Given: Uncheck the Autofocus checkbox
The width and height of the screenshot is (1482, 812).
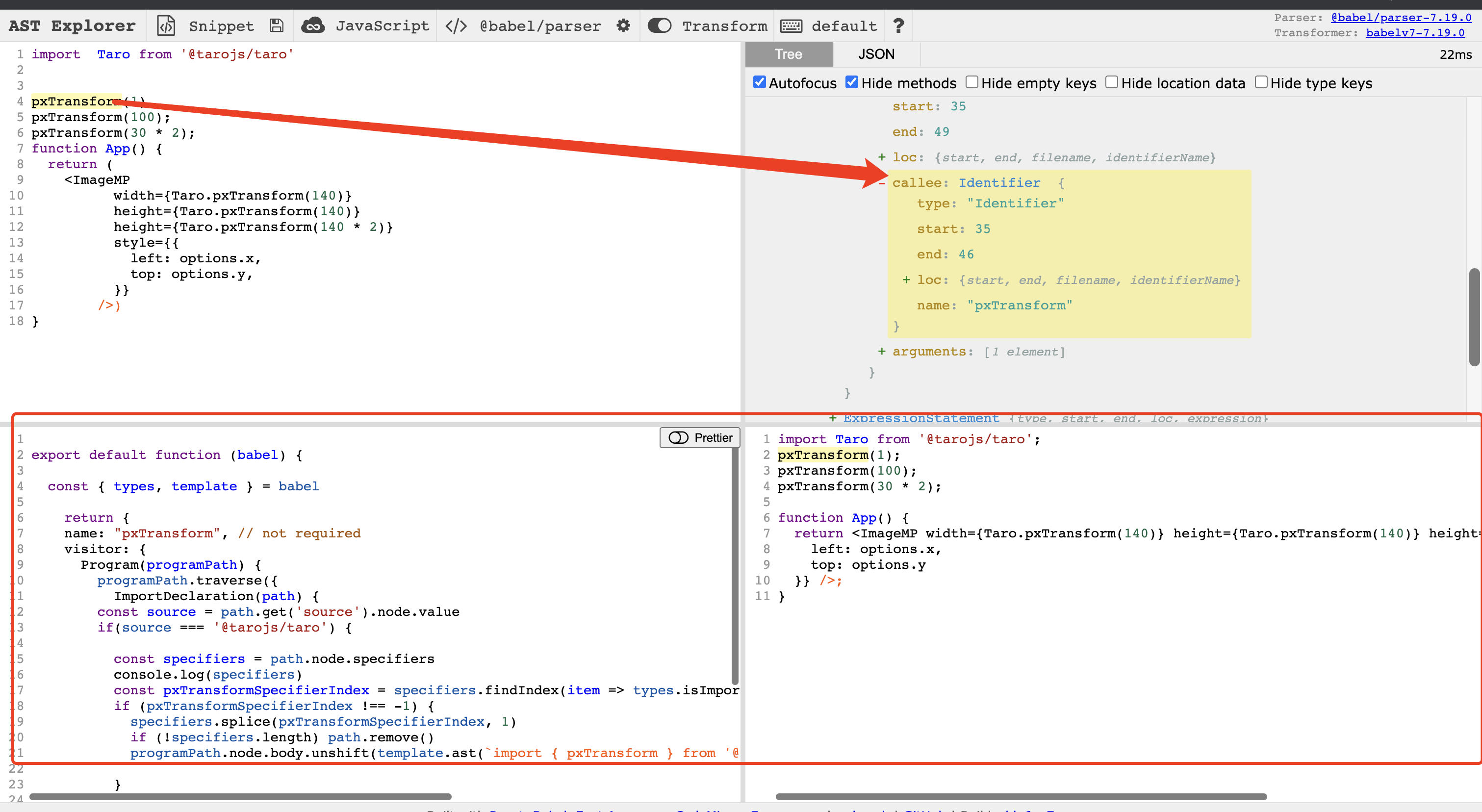Looking at the screenshot, I should coord(760,82).
